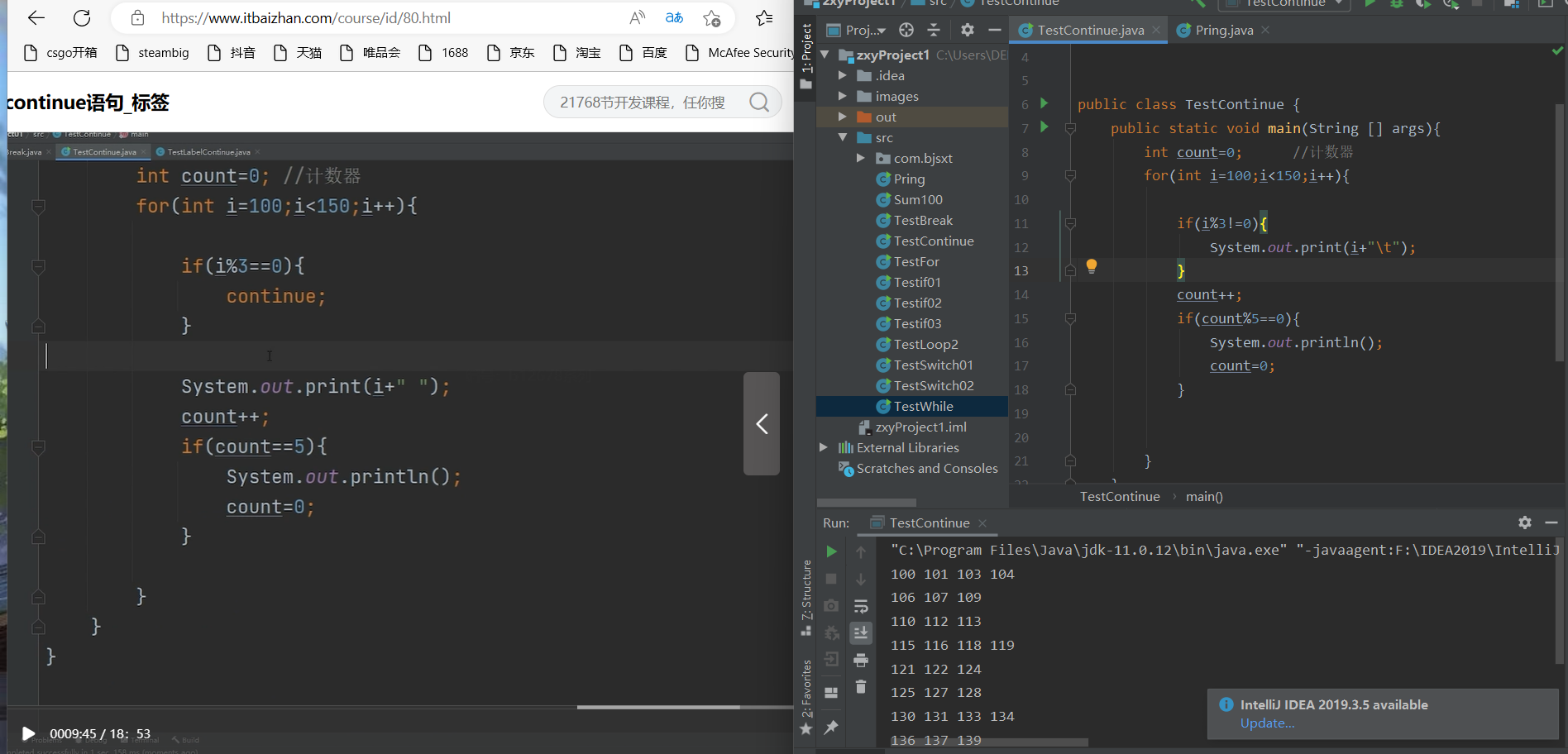Image resolution: width=1568 pixels, height=754 pixels.
Task: Expand the .idea folder
Action: pos(843,75)
